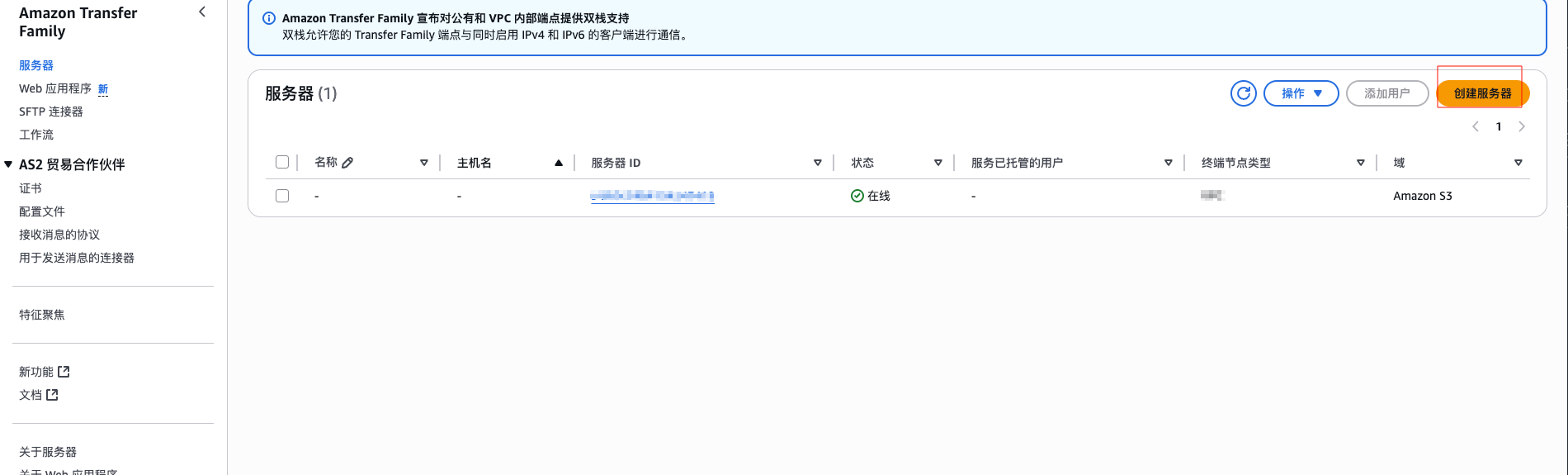
Task: Click the 主机名 column header text
Action: [475, 163]
